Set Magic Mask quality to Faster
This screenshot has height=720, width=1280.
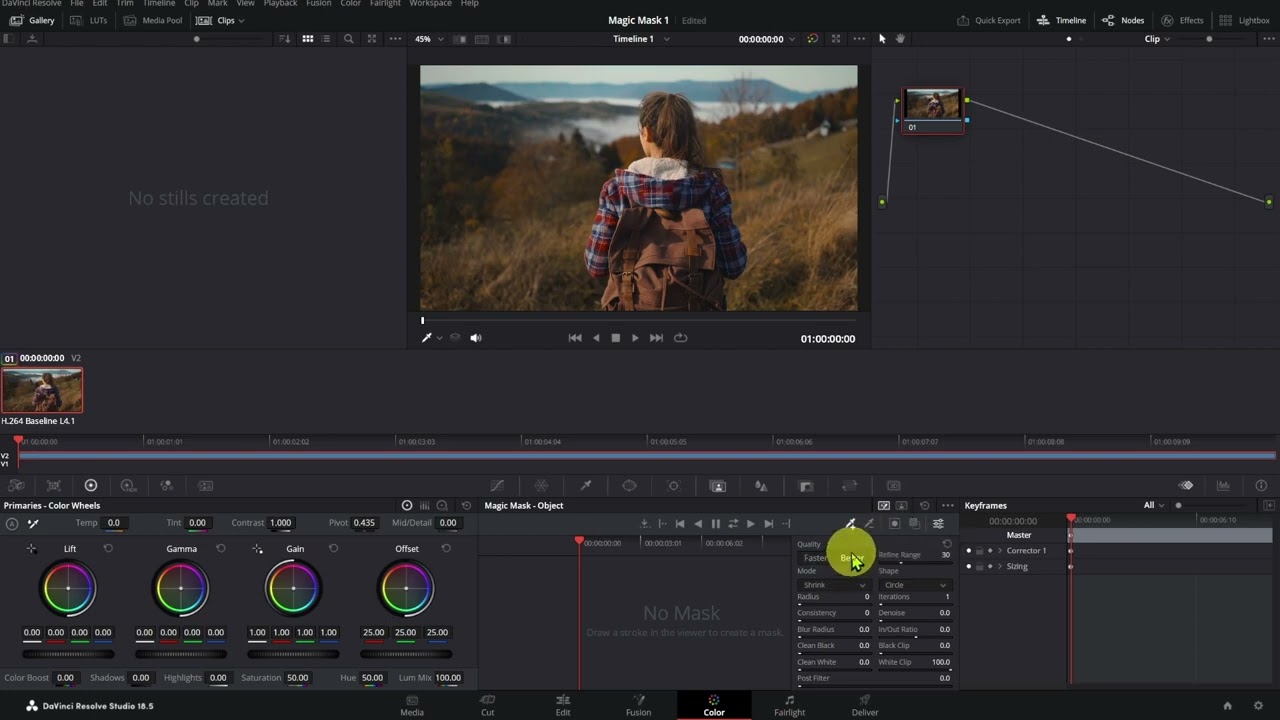click(816, 558)
